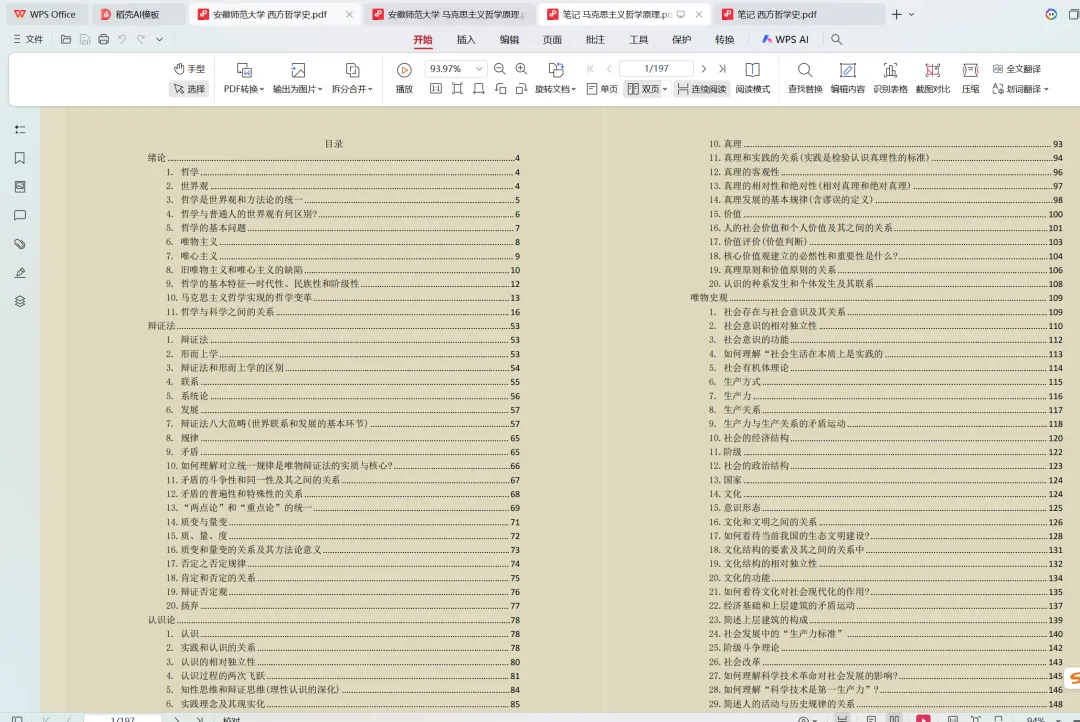Open the 编辑 ribbon tab
Screen dimensions: 1080x722
pos(509,40)
